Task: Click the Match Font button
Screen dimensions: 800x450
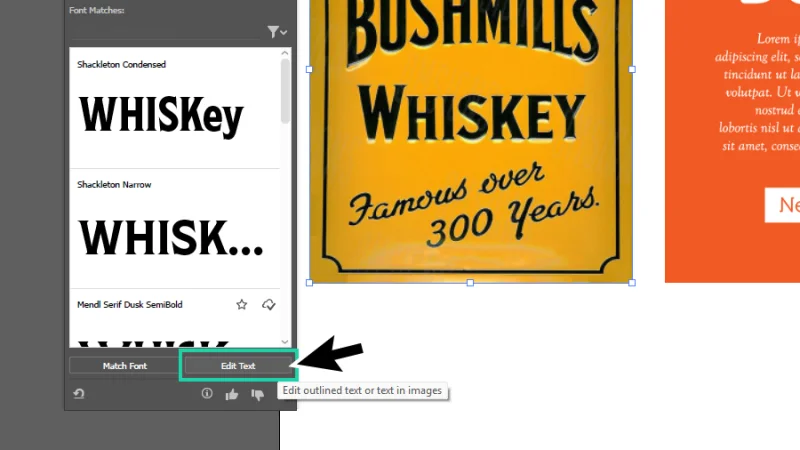Action: point(124,366)
